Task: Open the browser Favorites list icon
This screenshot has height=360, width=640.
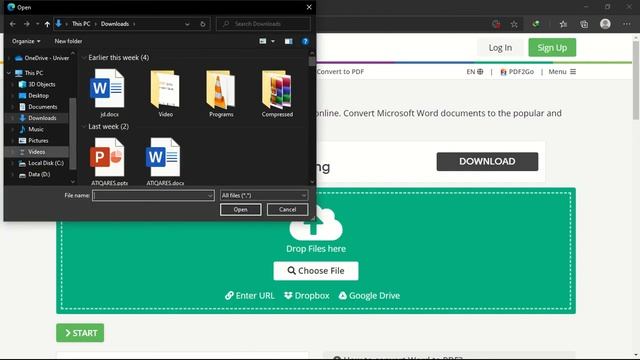Action: [563, 24]
